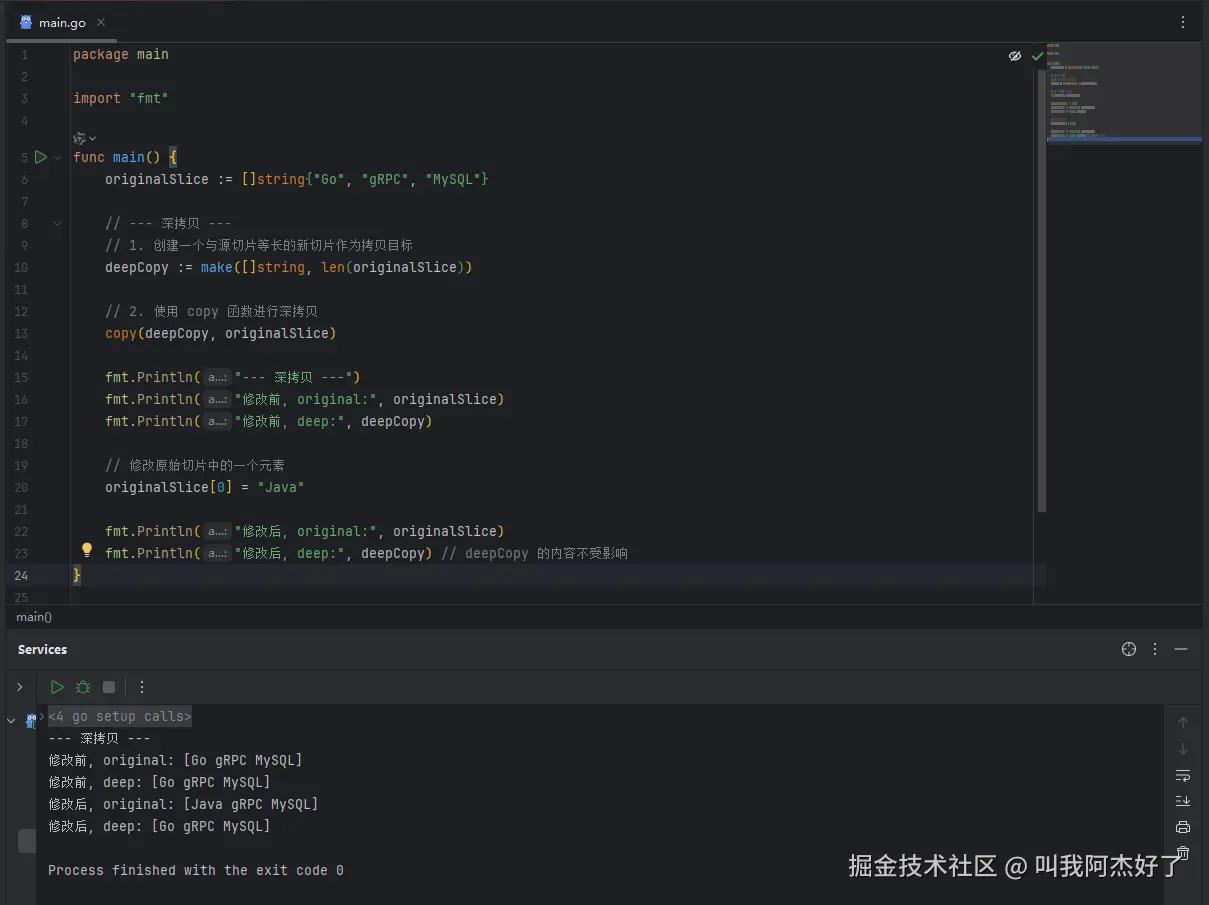
Task: Fold func main at line 5 chevron
Action: click(x=58, y=157)
